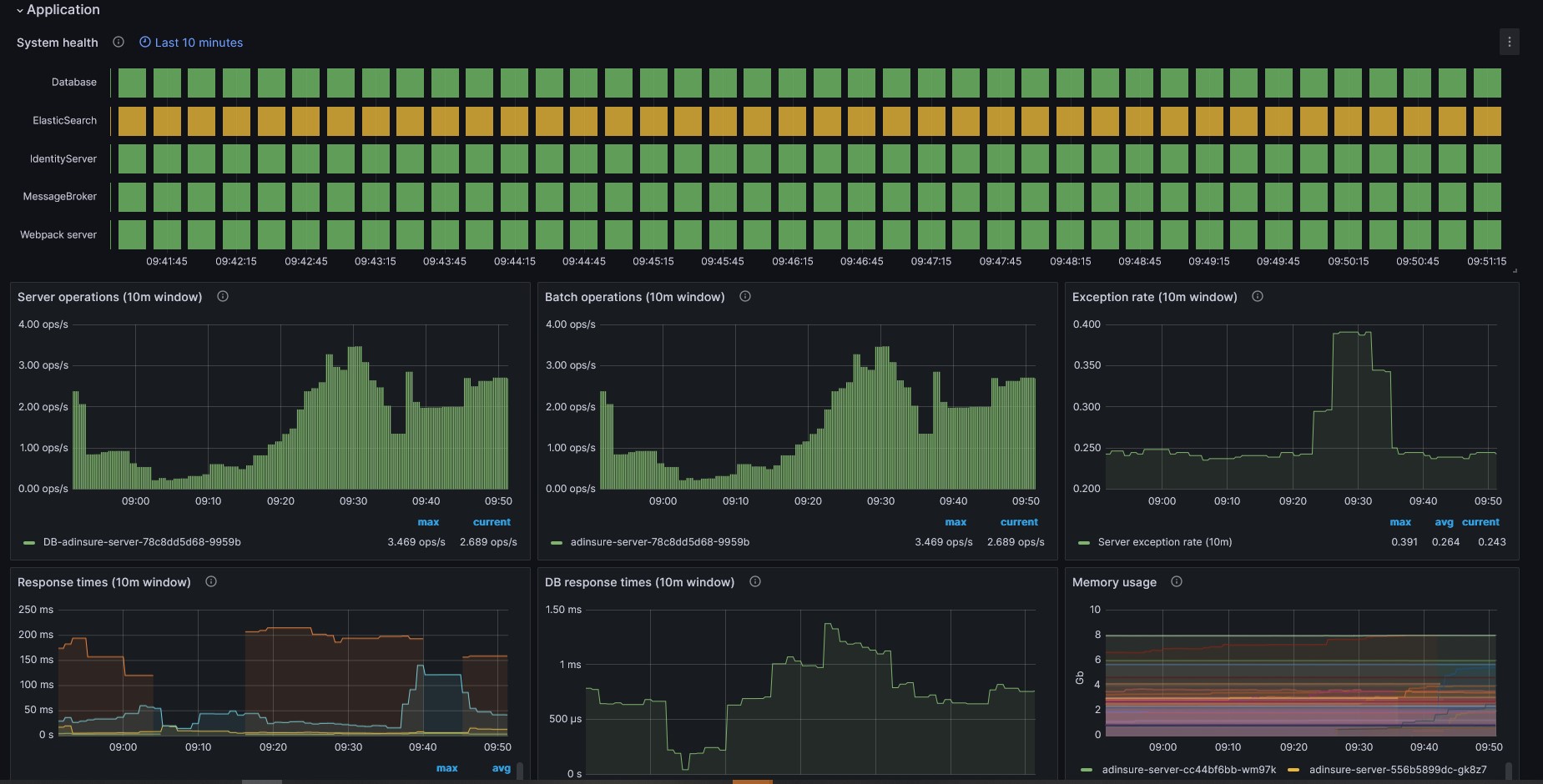Open info icon for Memory usage panel
1543x784 pixels.
point(1177,581)
